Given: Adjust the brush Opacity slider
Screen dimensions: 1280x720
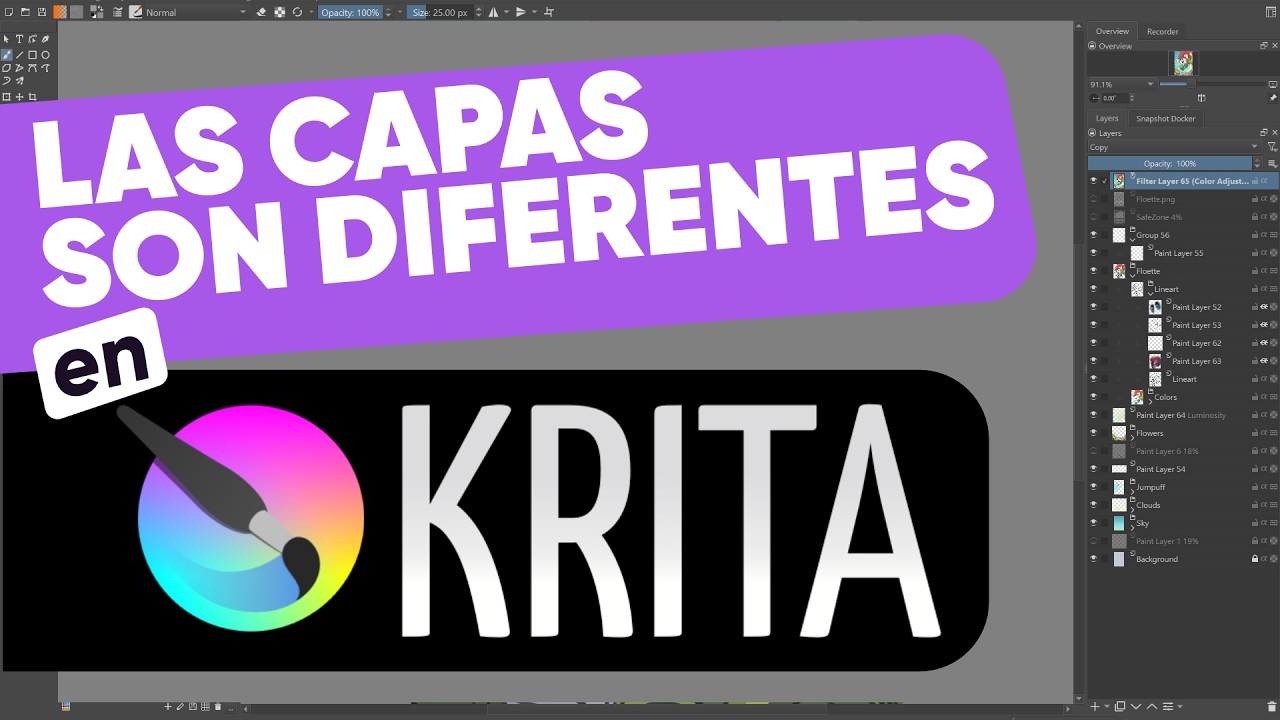Looking at the screenshot, I should 350,12.
